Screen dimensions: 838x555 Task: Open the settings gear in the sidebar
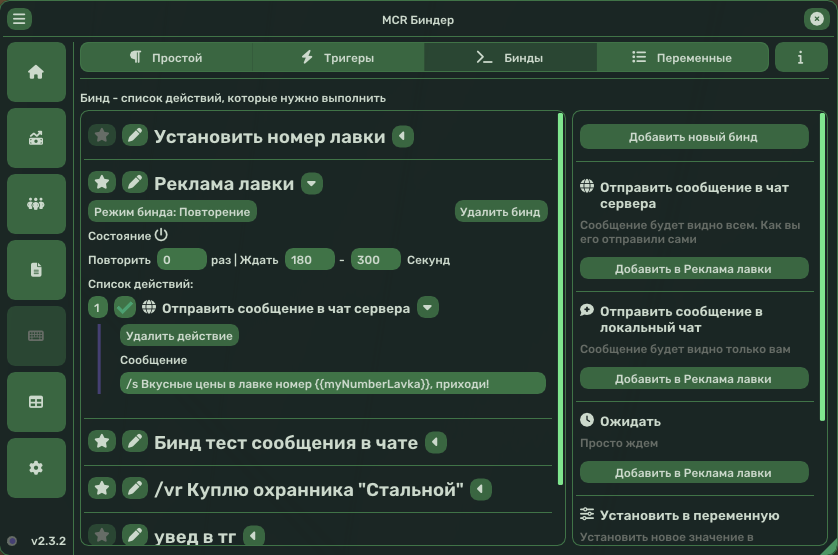(x=36, y=468)
